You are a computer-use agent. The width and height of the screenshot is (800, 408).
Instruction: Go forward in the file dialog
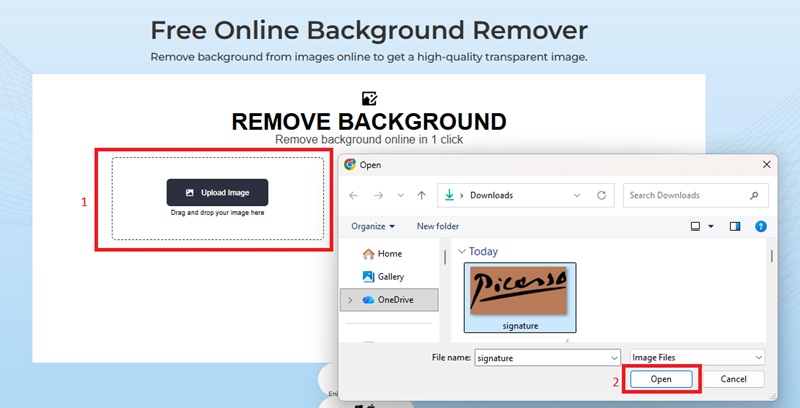[378, 195]
